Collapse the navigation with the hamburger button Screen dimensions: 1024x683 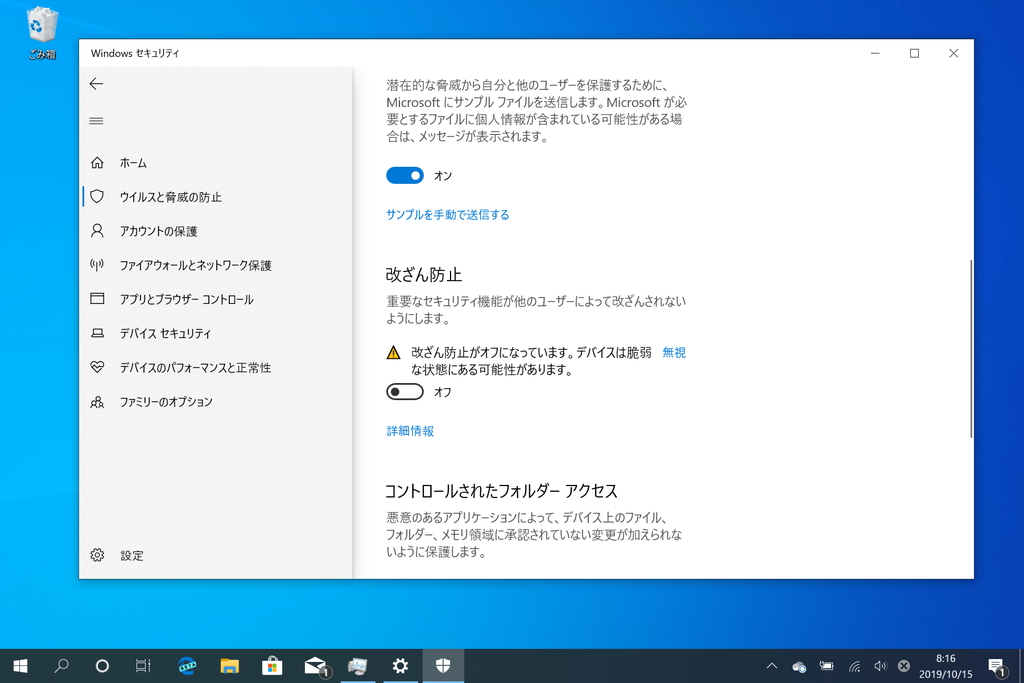(96, 120)
